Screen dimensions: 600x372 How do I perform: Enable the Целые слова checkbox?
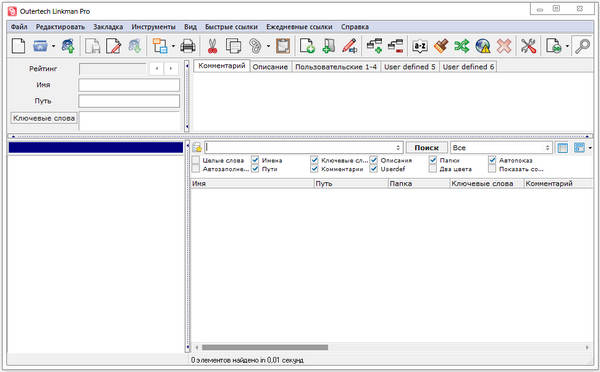click(x=196, y=160)
